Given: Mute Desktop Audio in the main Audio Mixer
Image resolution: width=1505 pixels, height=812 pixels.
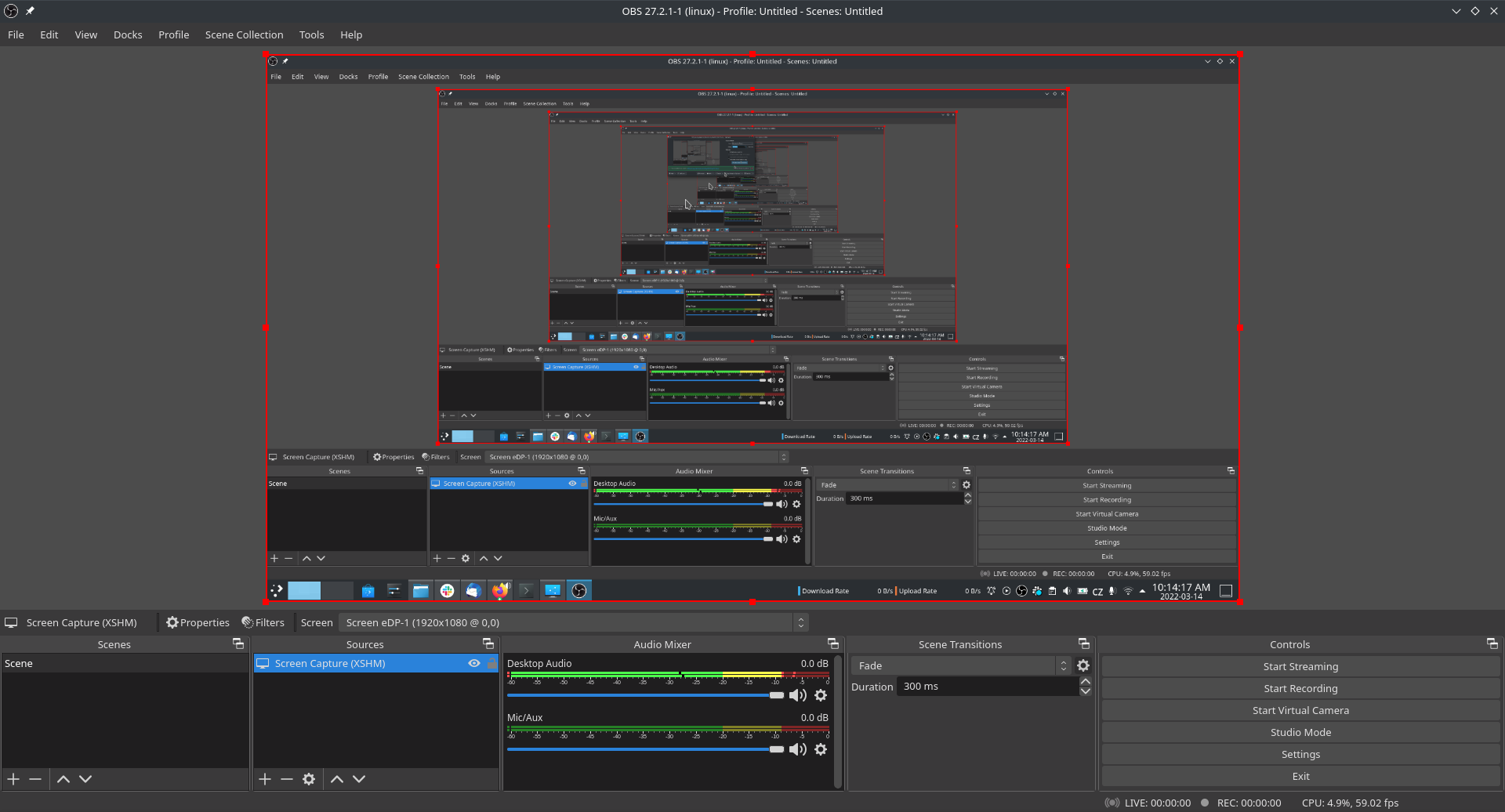Looking at the screenshot, I should 798,695.
